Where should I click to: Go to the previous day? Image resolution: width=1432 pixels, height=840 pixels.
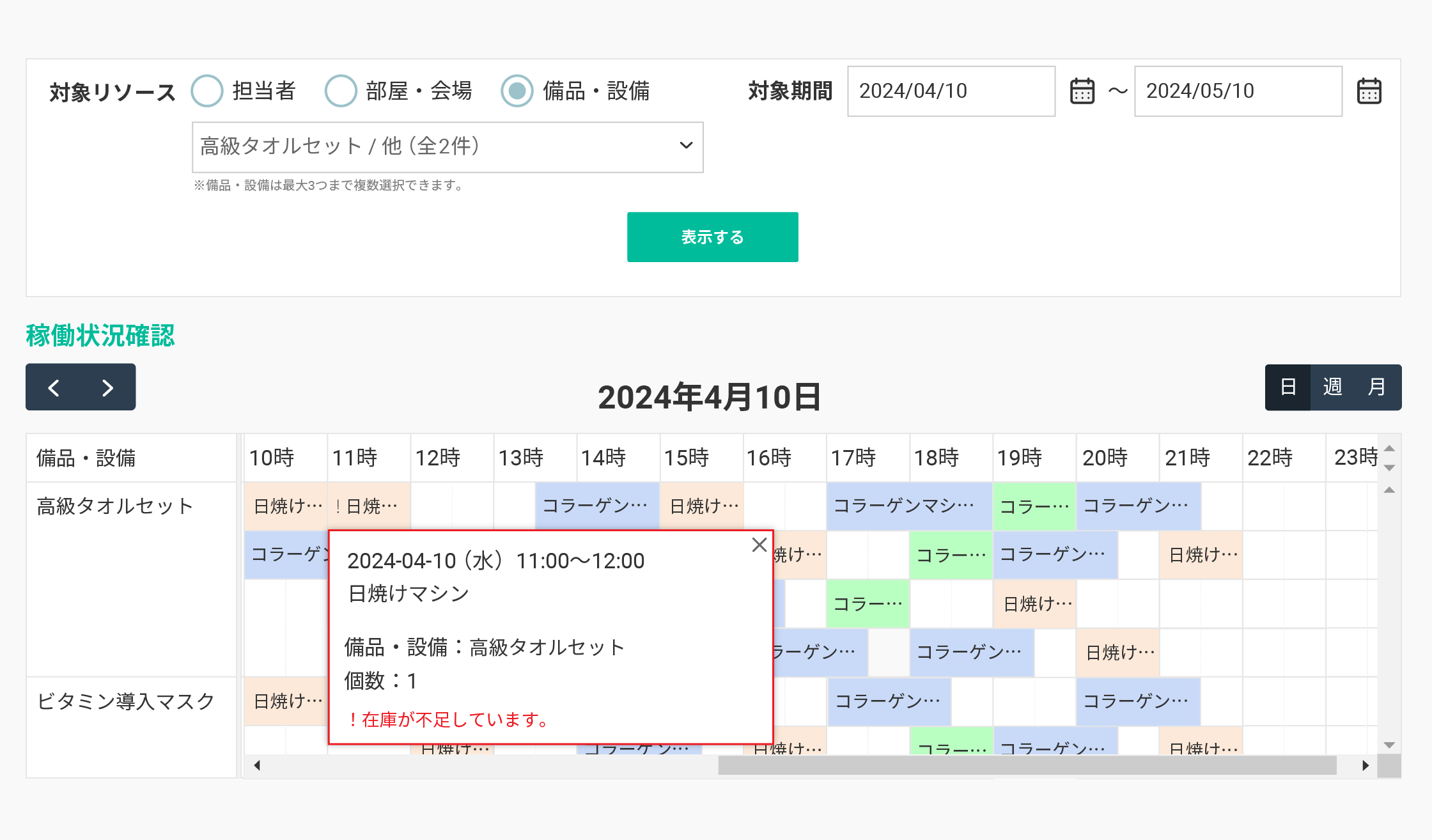tap(54, 387)
